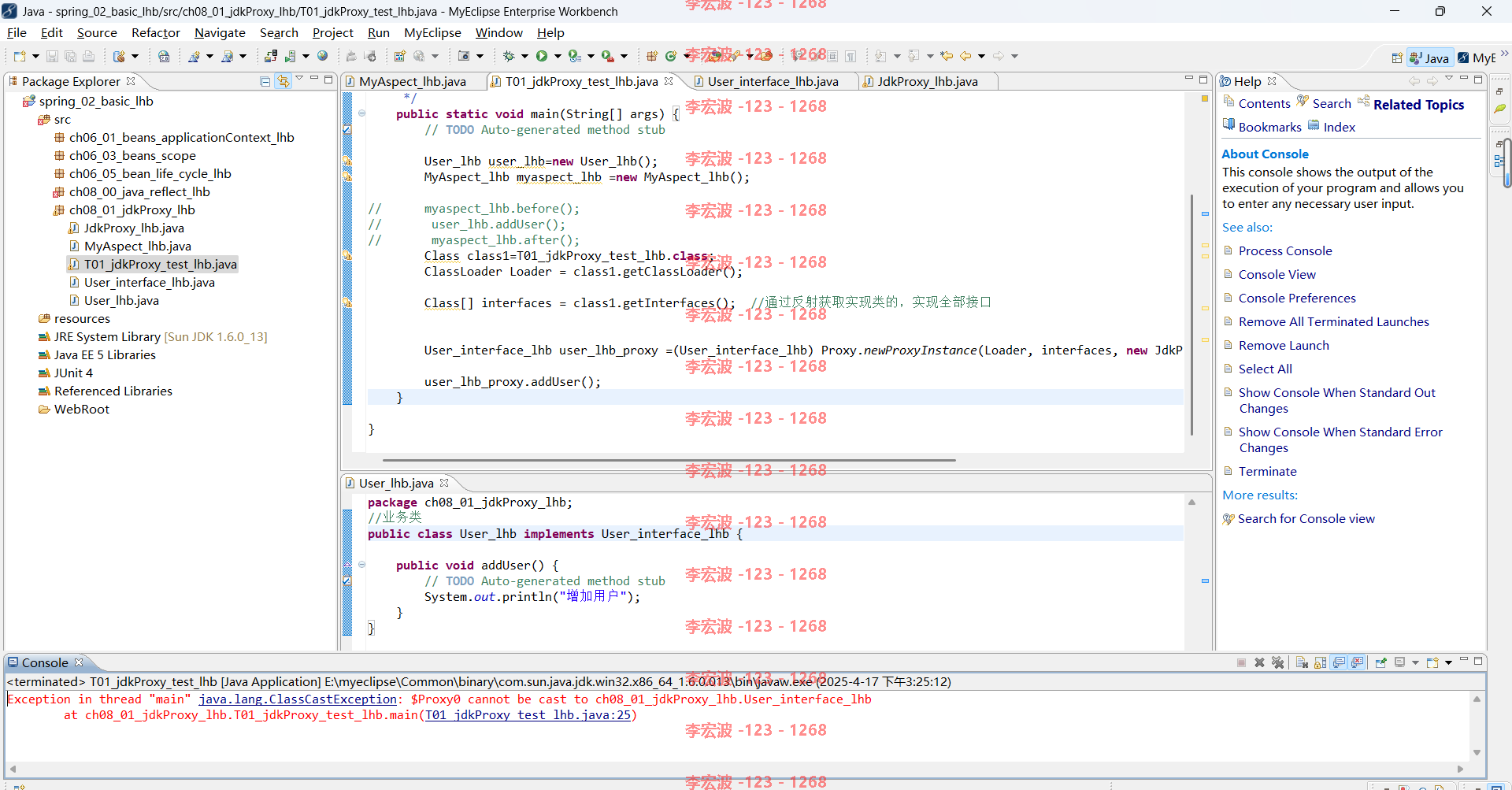The height and width of the screenshot is (790, 1512).
Task: Click the Help view forward arrow
Action: point(1432,81)
